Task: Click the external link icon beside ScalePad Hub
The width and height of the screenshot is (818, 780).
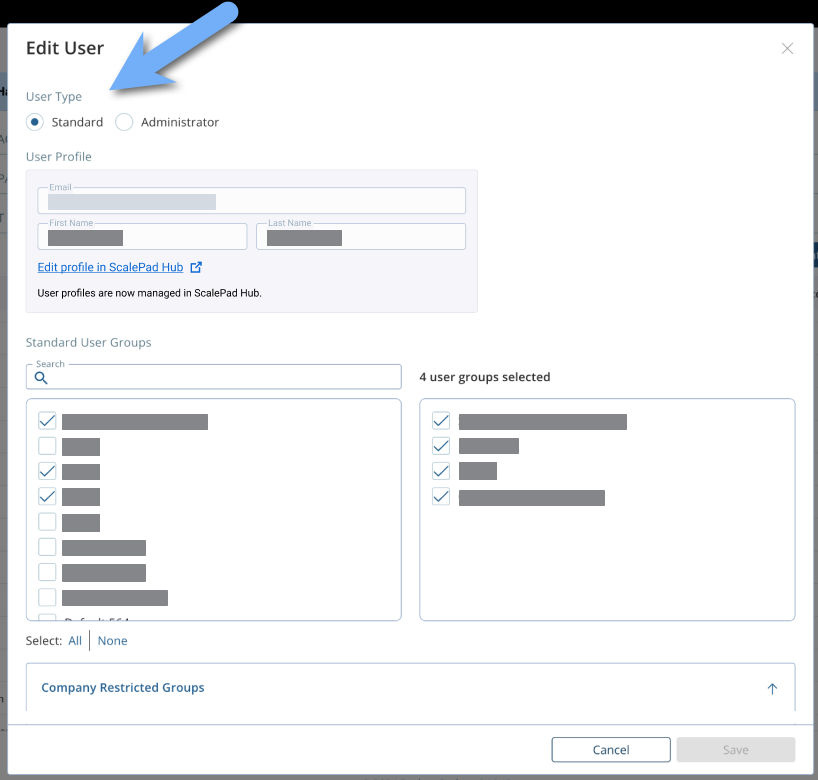Action: tap(196, 267)
